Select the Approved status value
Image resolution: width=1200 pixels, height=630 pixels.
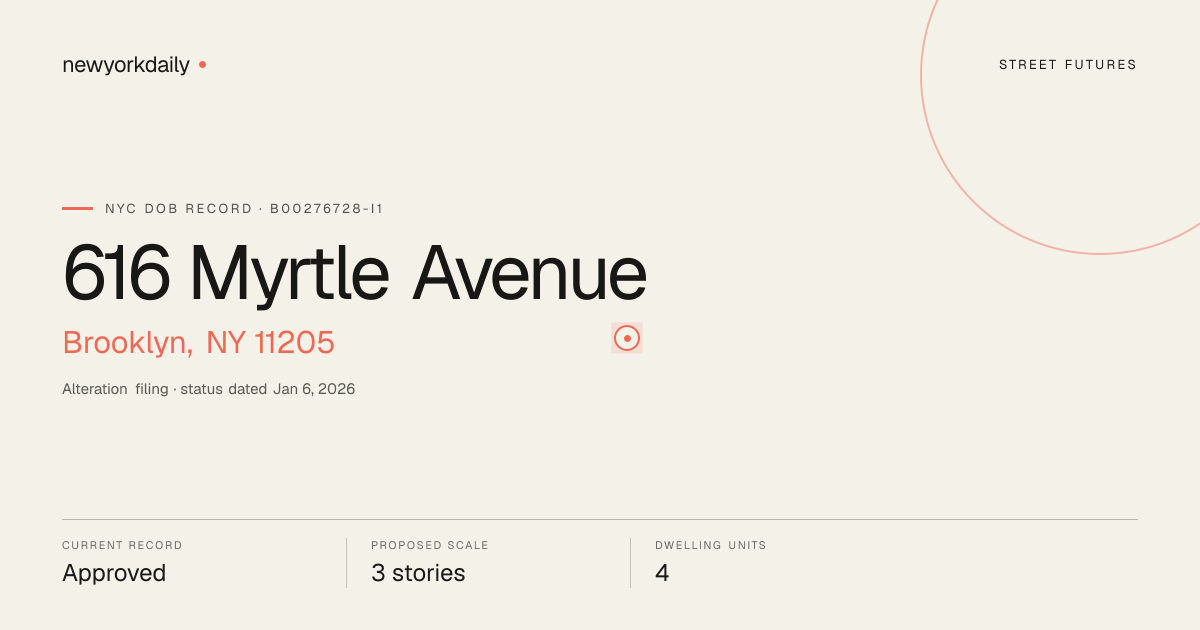pyautogui.click(x=114, y=574)
